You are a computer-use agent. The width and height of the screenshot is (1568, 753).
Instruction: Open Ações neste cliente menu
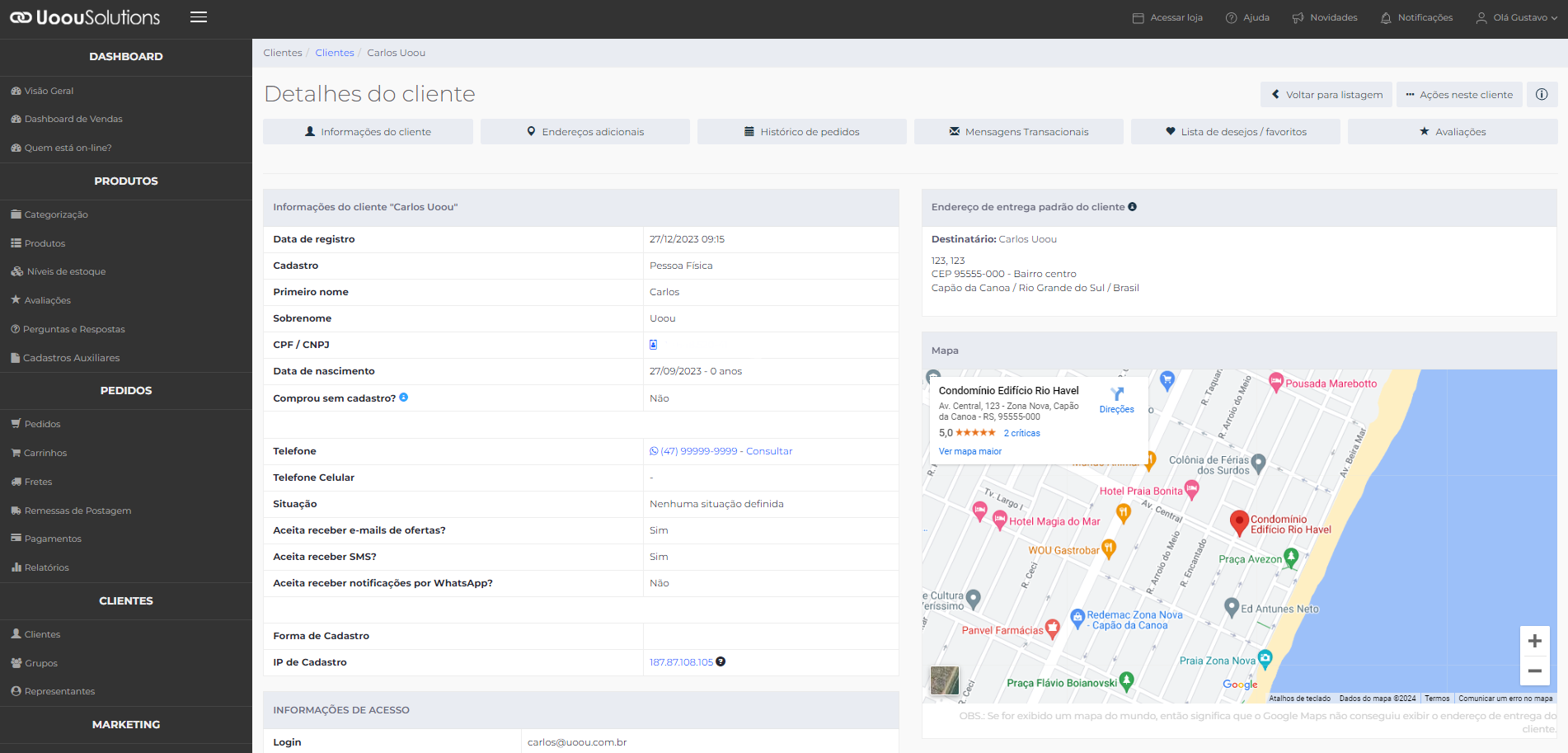click(x=1459, y=95)
